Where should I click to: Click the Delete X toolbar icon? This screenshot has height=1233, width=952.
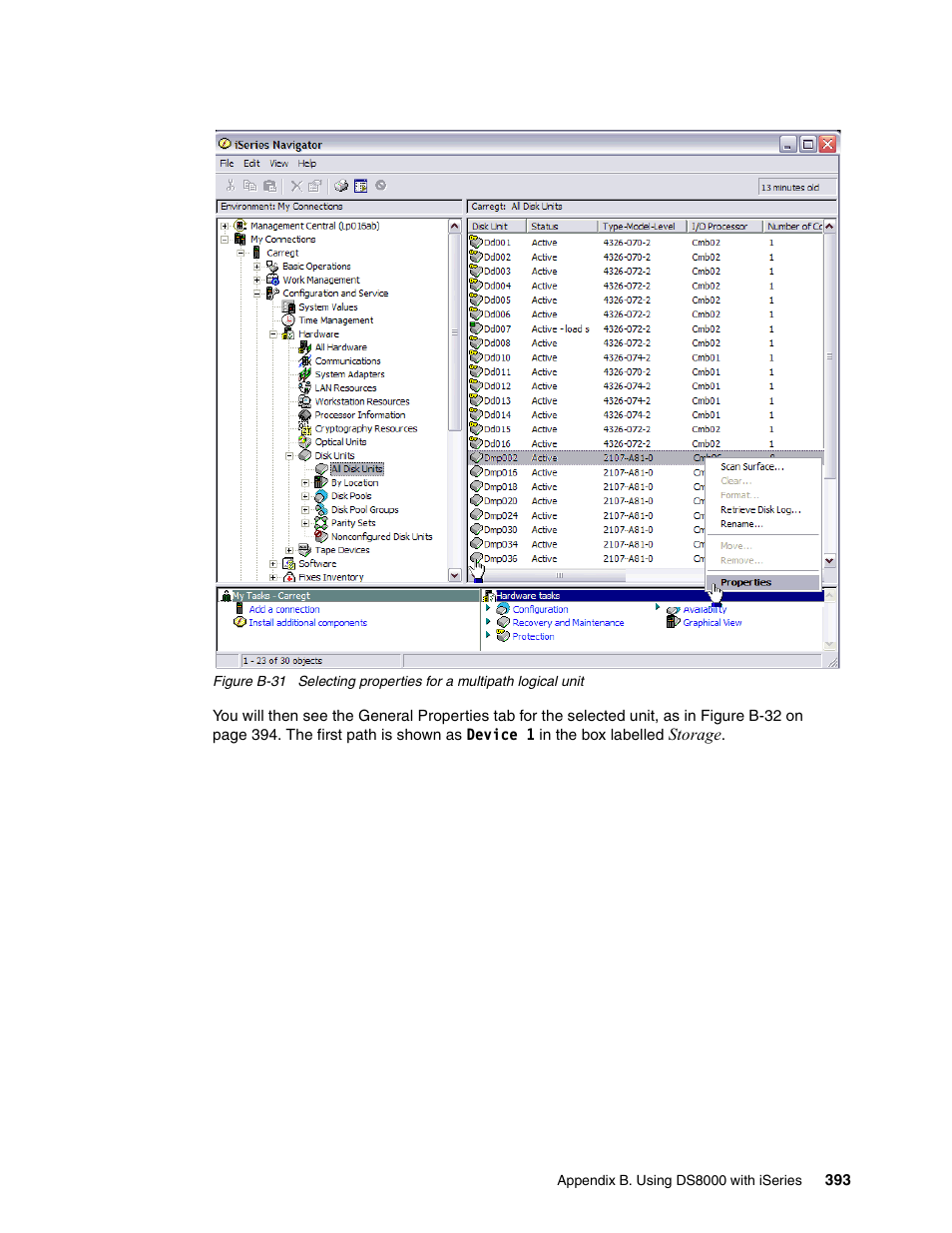296,186
